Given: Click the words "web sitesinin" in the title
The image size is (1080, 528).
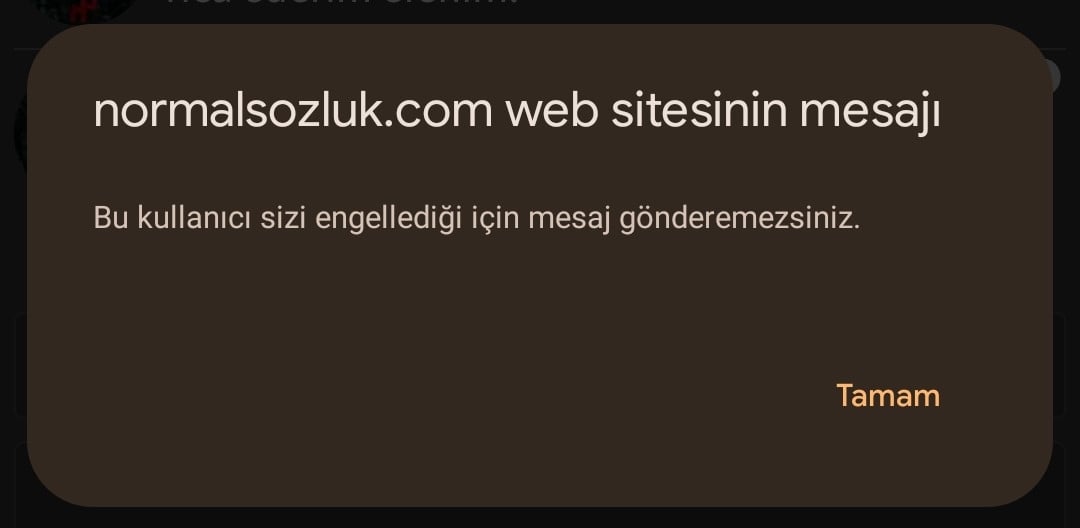Looking at the screenshot, I should pos(646,112).
